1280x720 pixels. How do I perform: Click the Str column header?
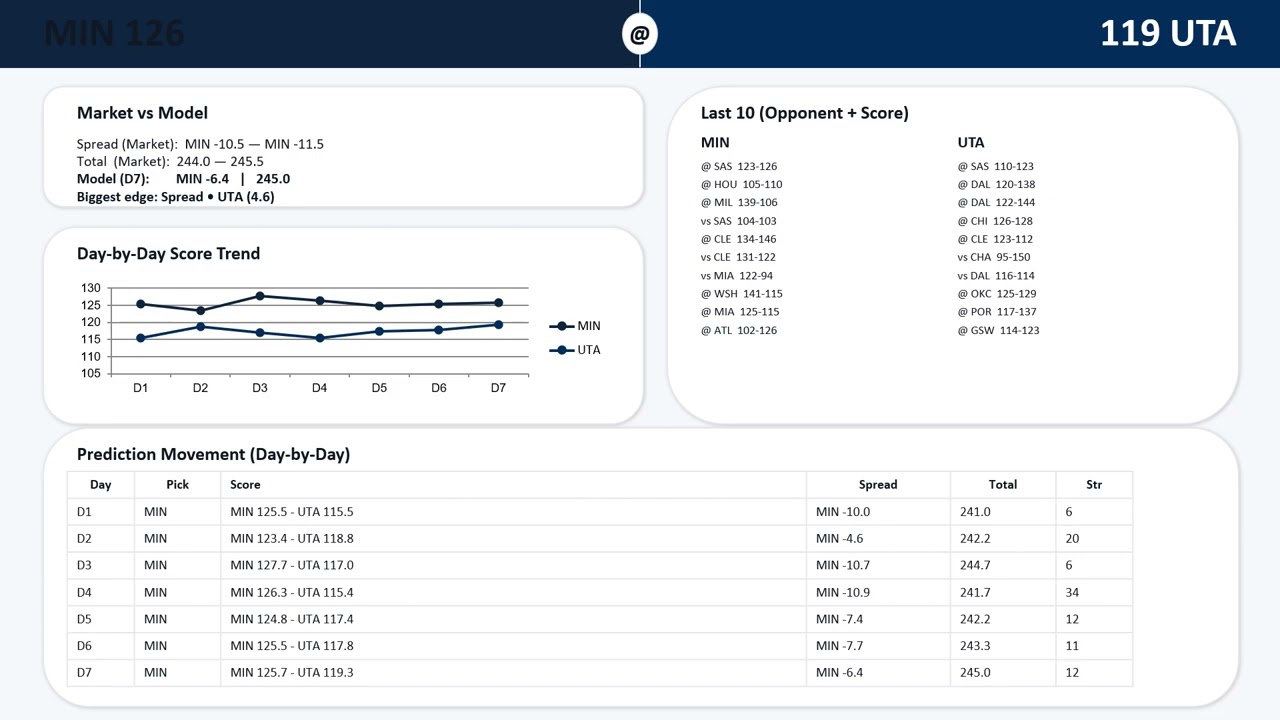tap(1094, 484)
